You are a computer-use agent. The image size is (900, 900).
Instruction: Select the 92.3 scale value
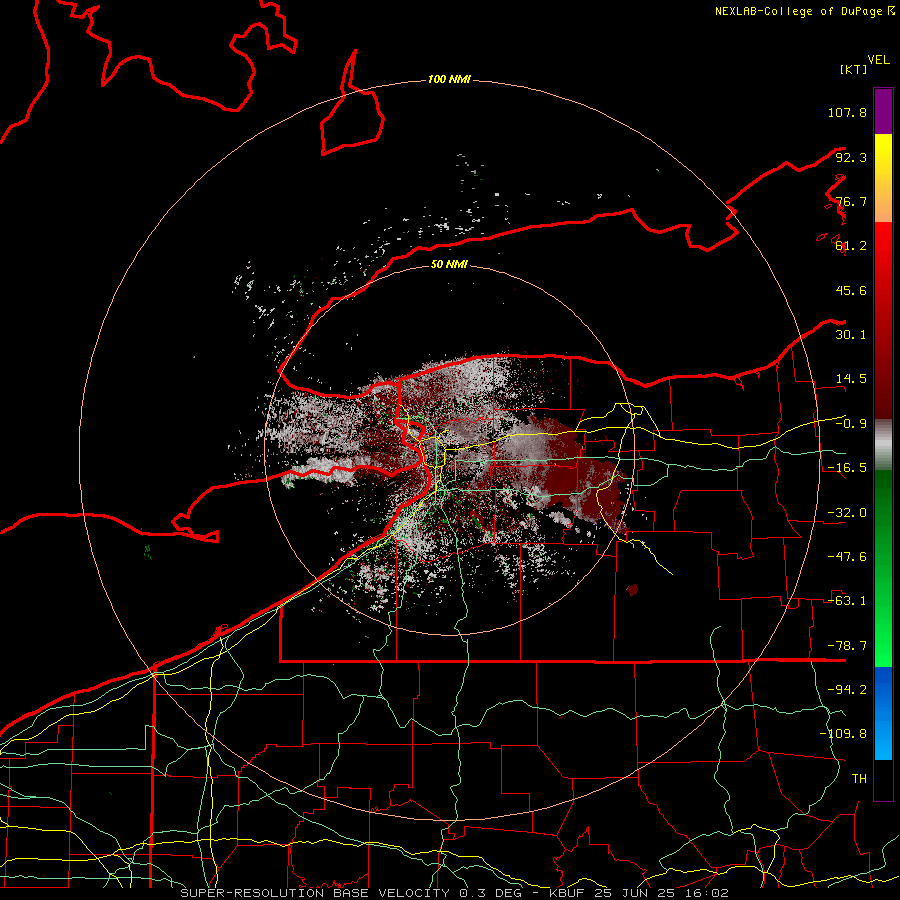851,157
